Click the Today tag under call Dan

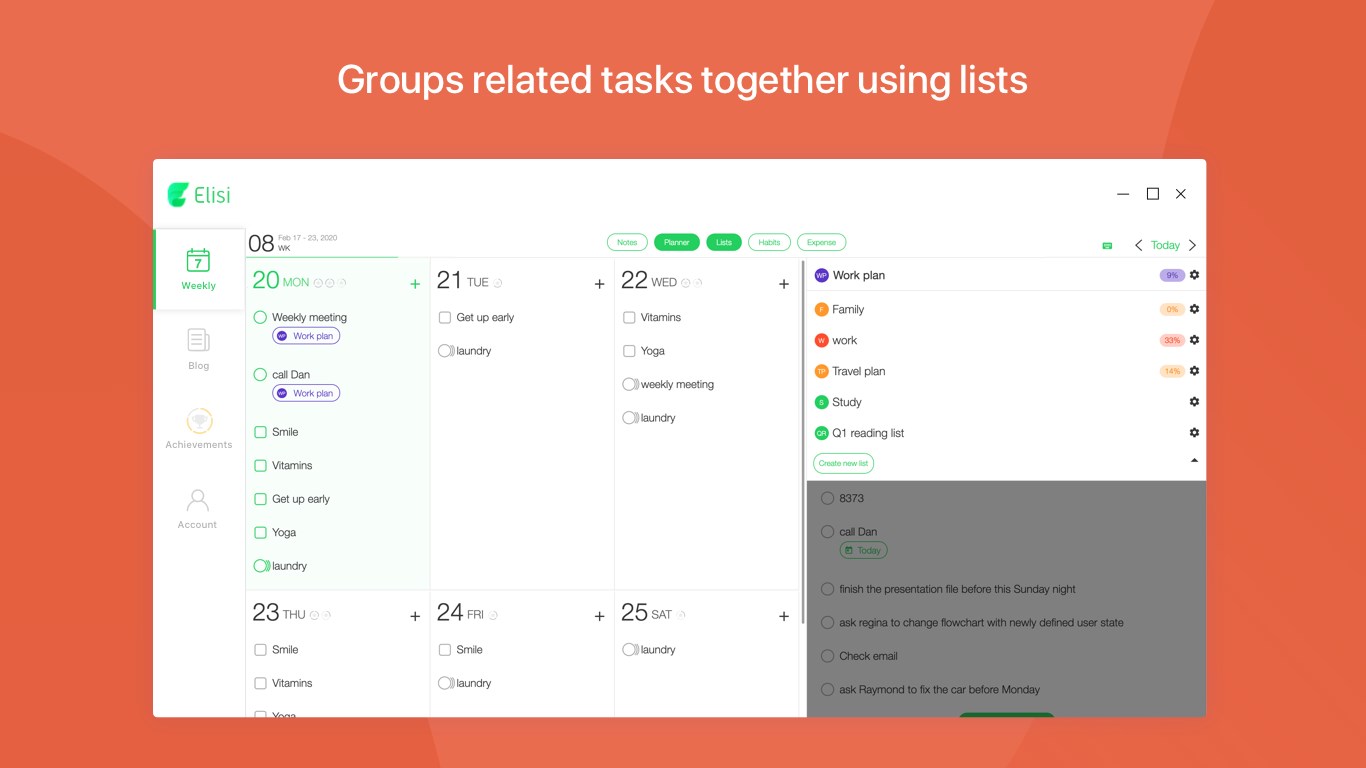[x=863, y=550]
